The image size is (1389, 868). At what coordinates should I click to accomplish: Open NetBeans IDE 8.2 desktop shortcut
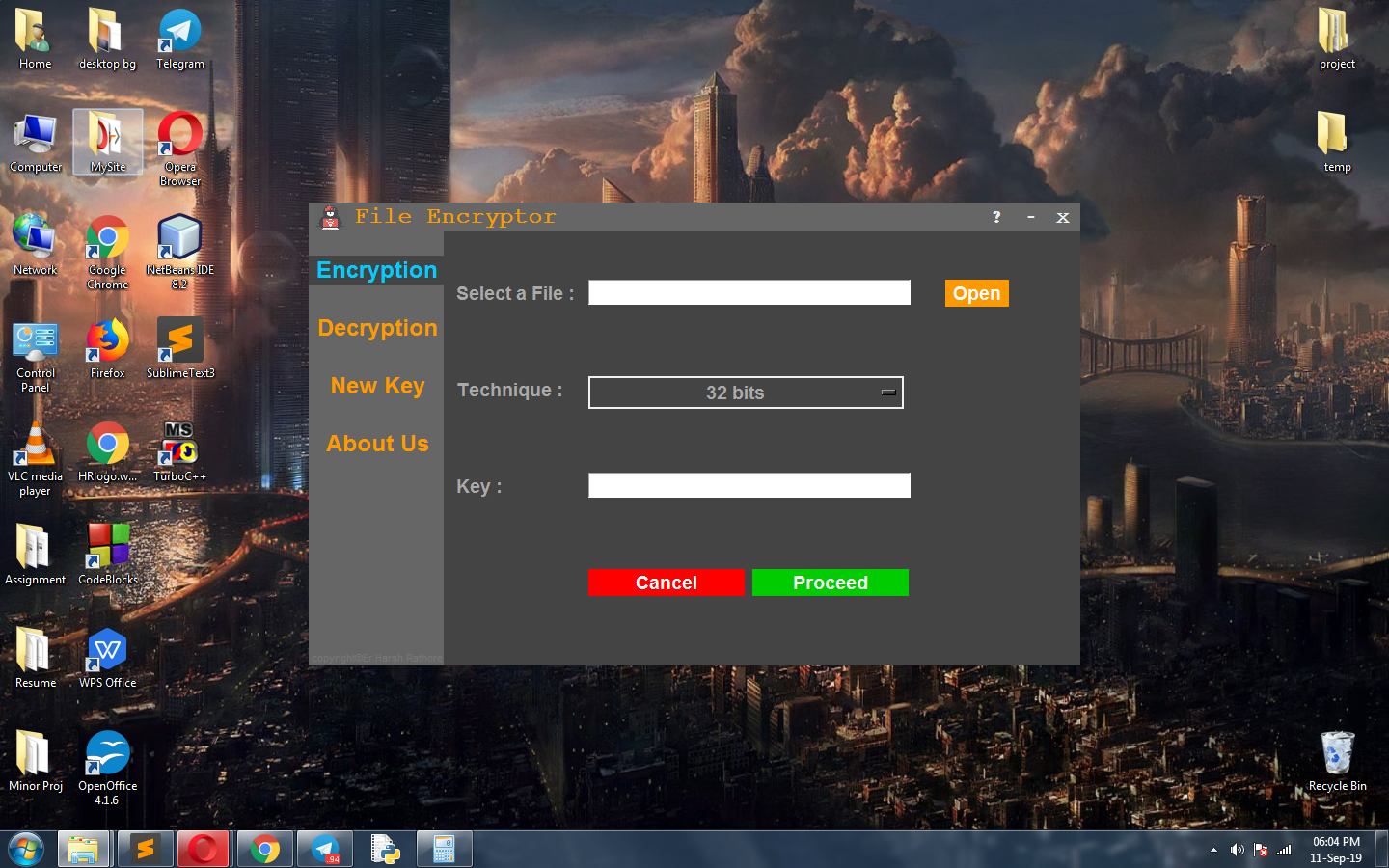coord(179,241)
